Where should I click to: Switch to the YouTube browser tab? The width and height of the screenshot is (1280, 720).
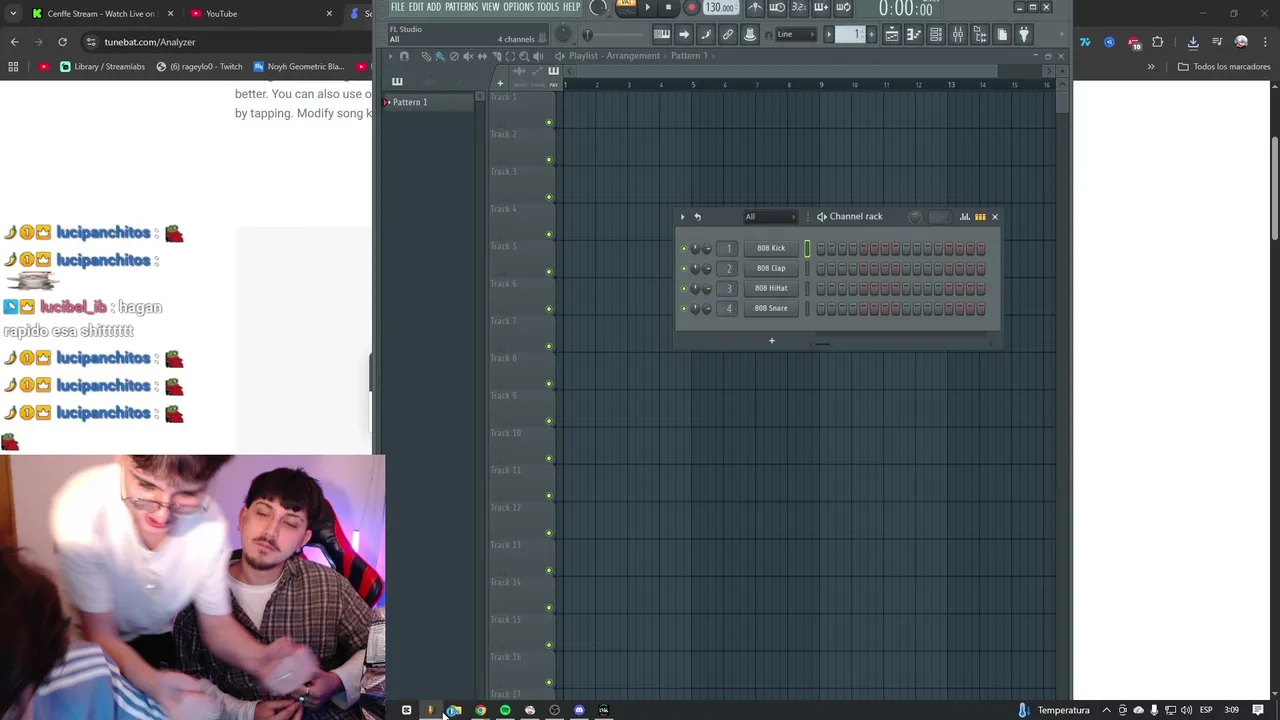tap(260, 13)
